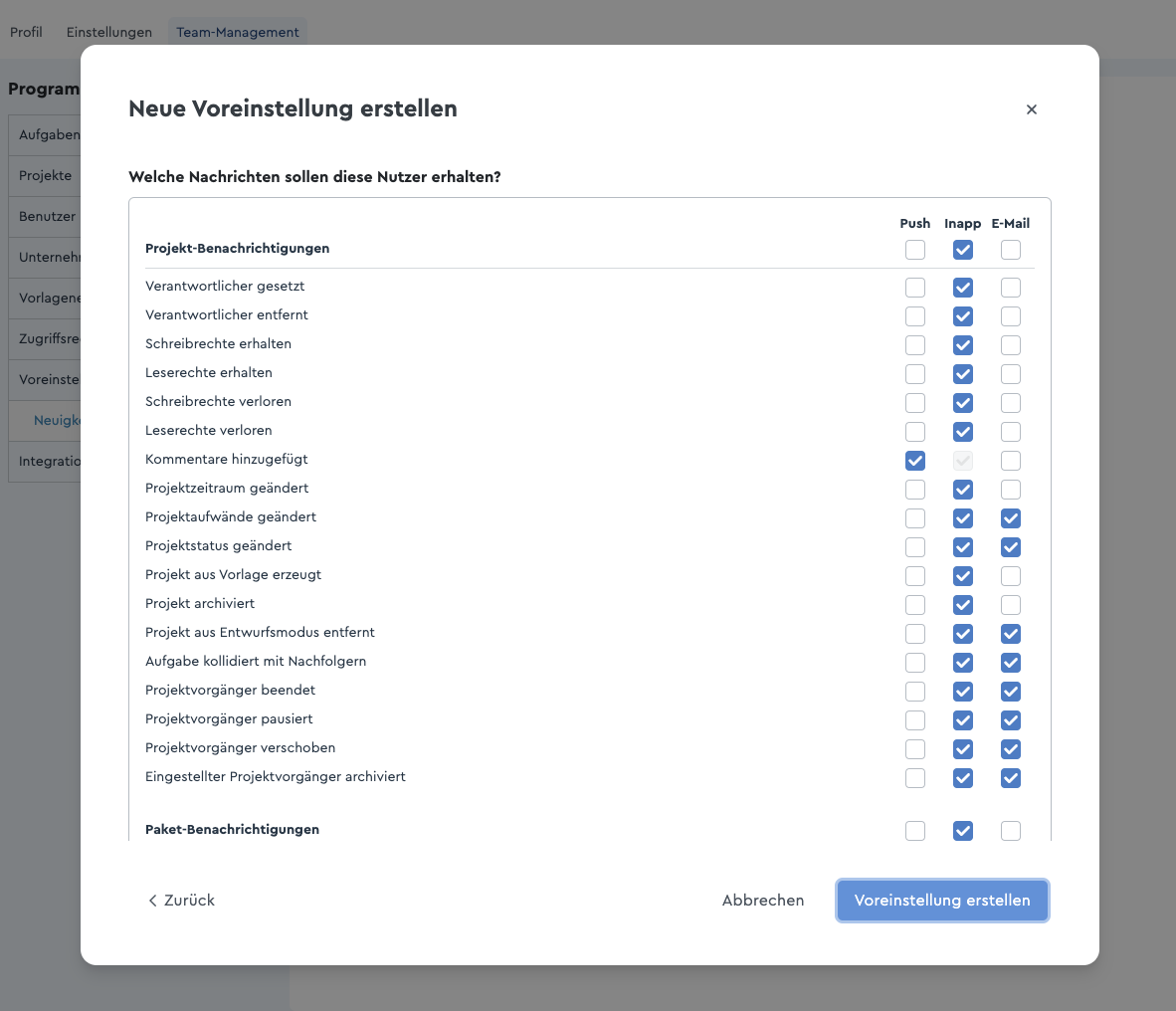Click Voreinstellung erstellen button
Screen dimensions: 1176x1011
[x=942, y=900]
